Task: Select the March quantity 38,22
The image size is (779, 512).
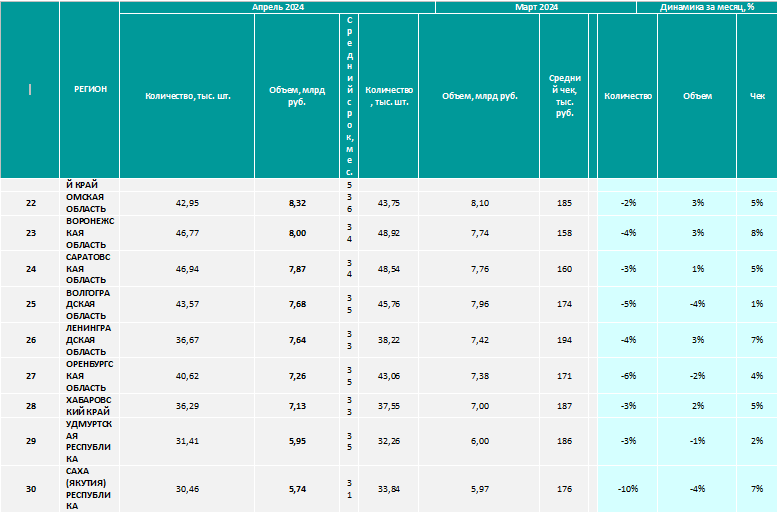Action: point(389,340)
